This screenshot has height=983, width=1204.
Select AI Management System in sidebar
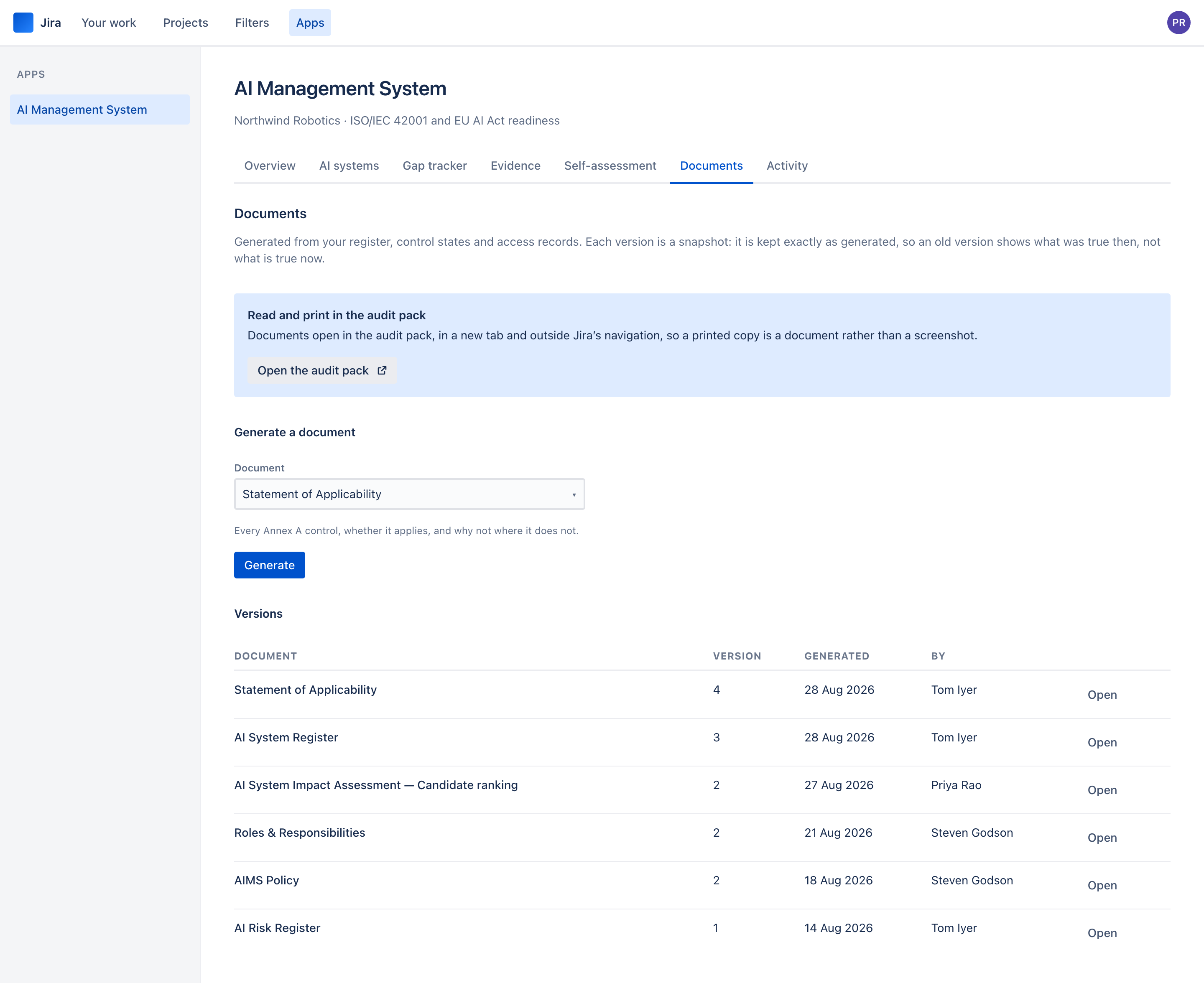point(99,109)
